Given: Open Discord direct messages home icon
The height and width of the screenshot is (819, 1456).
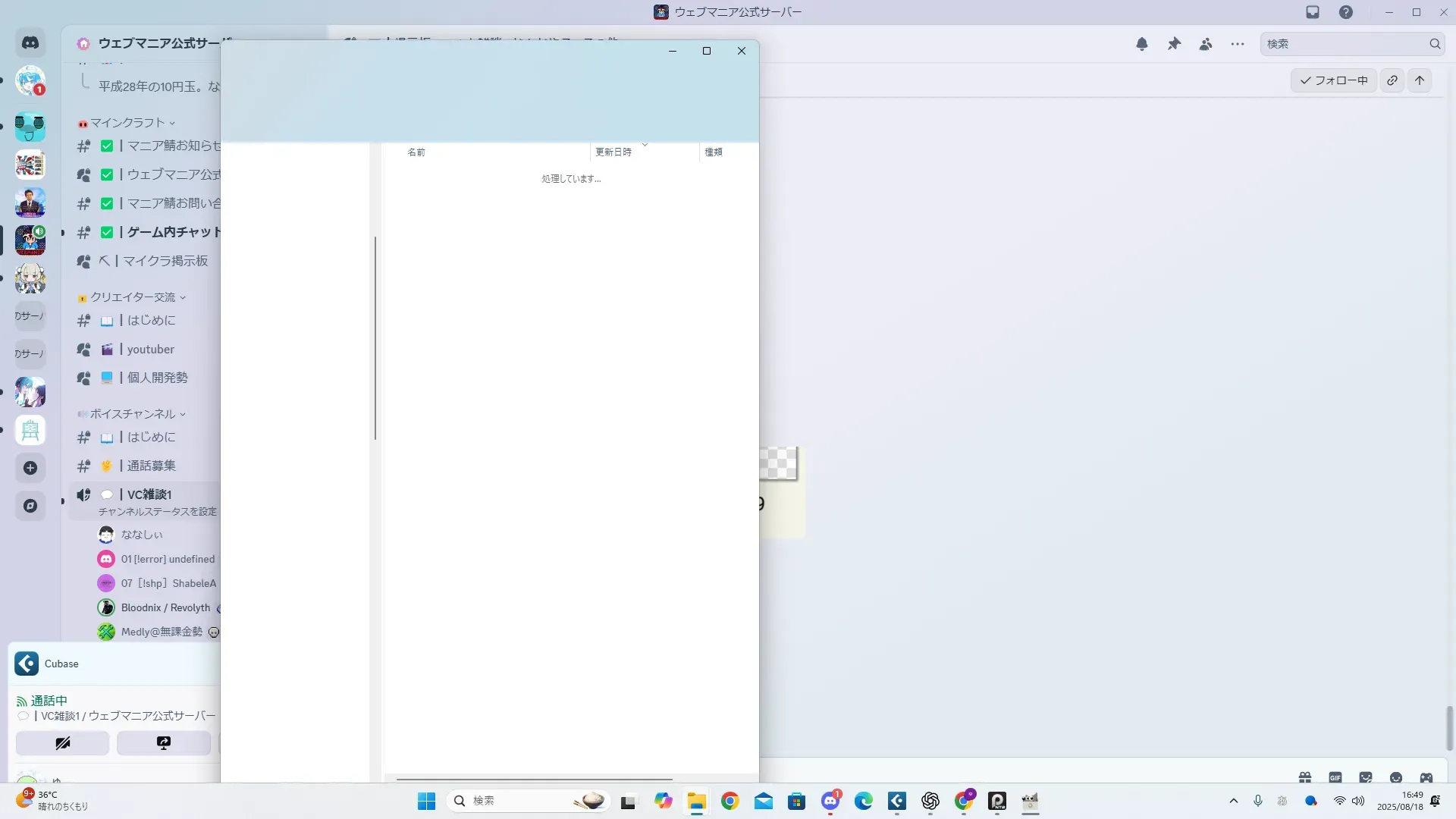Looking at the screenshot, I should tap(30, 43).
